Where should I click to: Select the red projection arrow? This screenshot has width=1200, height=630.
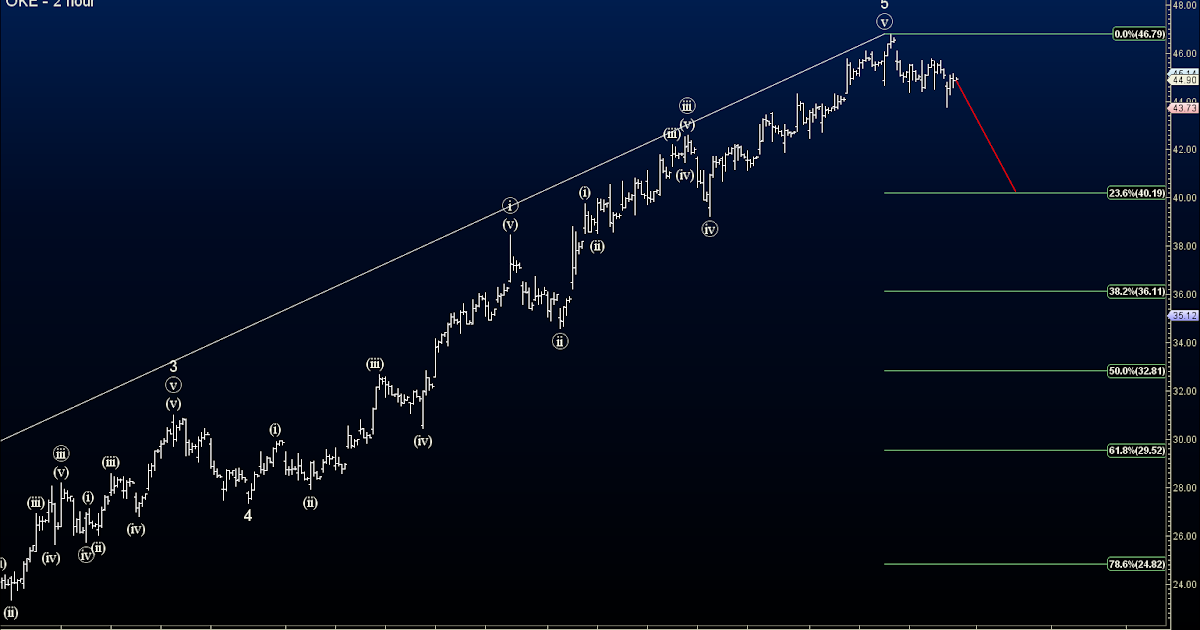[985, 135]
